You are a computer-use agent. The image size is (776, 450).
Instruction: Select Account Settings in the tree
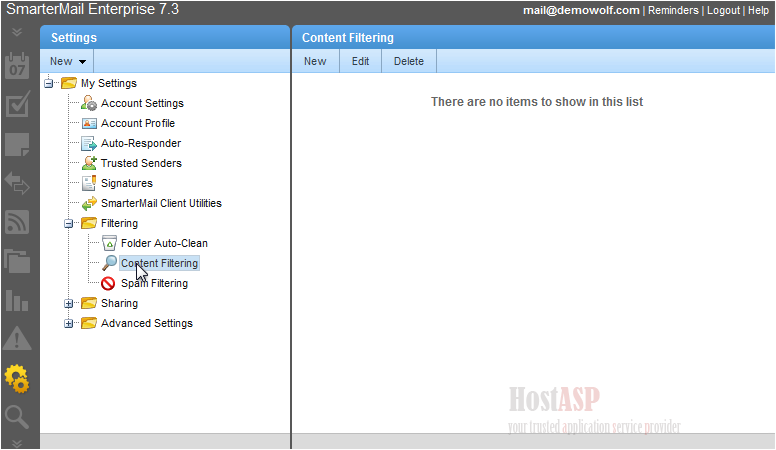142,103
